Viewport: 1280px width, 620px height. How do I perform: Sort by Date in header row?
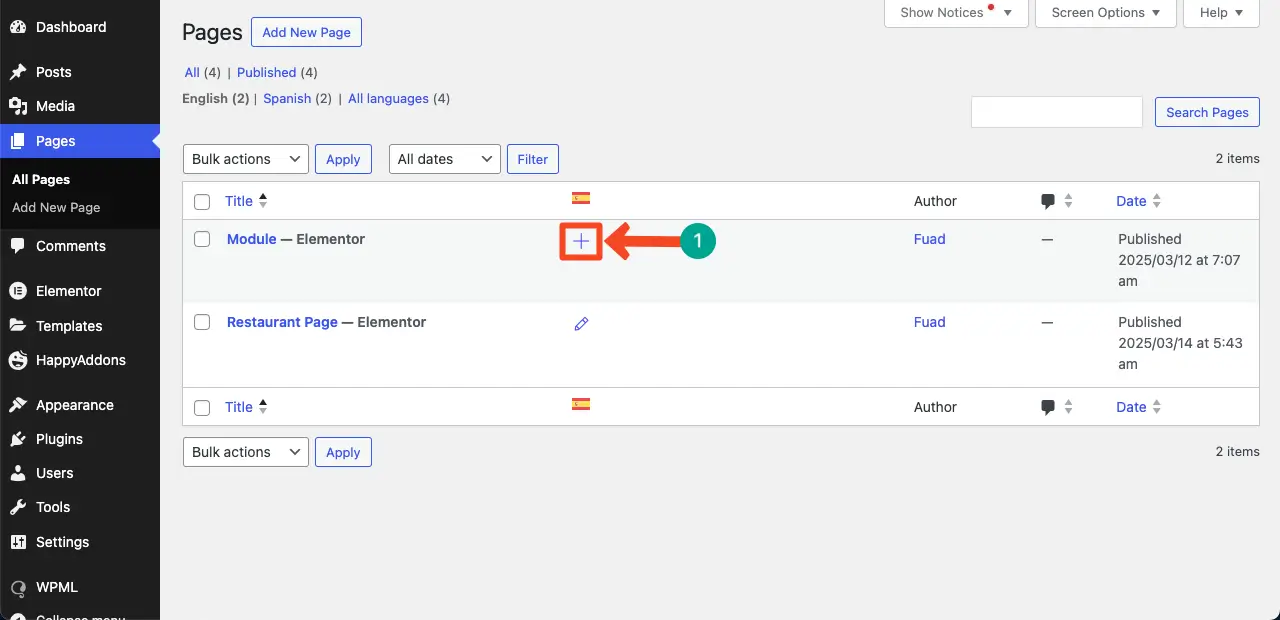(1138, 201)
